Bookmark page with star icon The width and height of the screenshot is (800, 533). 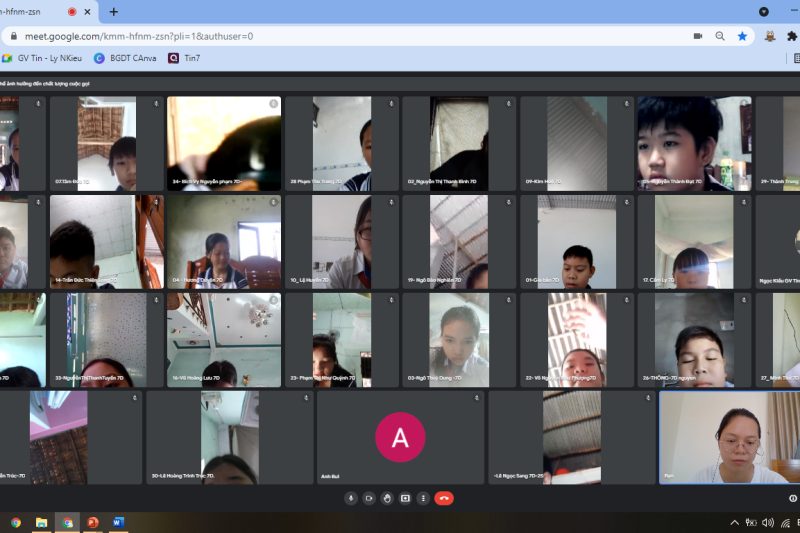[742, 36]
